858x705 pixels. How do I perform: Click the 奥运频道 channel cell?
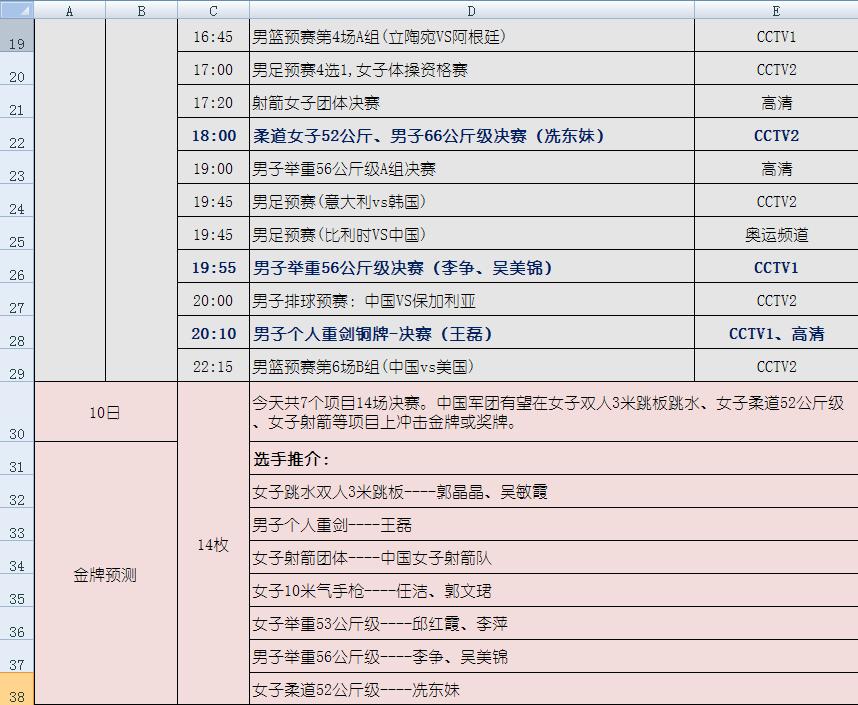[x=776, y=235]
